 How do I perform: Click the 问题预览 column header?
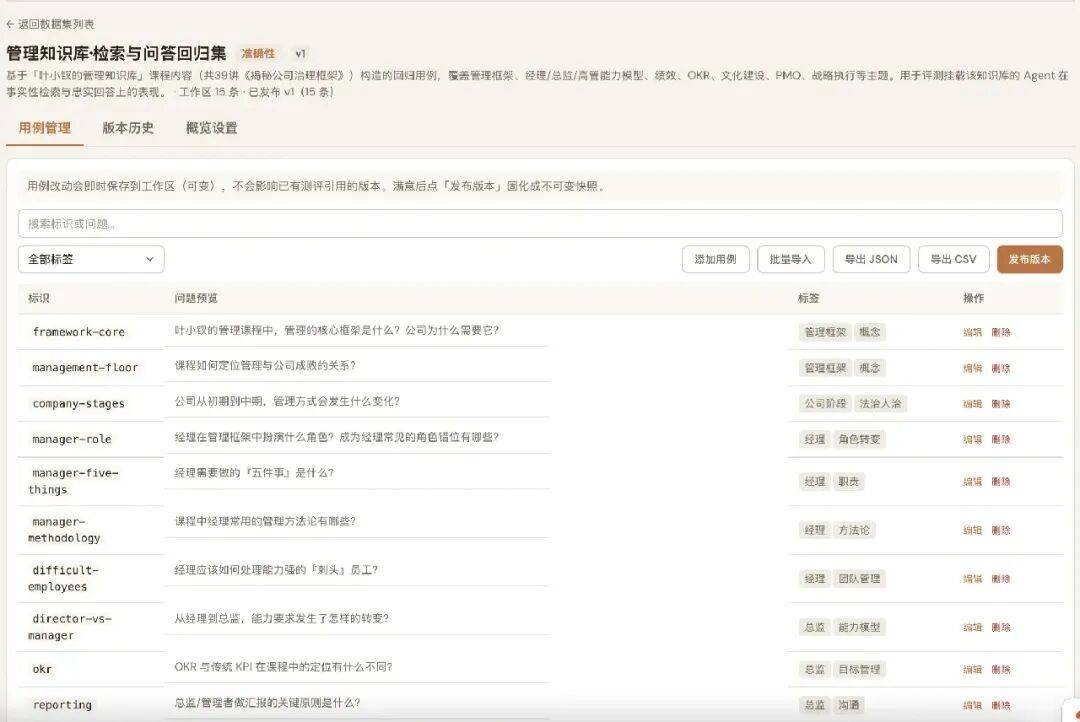tap(196, 298)
